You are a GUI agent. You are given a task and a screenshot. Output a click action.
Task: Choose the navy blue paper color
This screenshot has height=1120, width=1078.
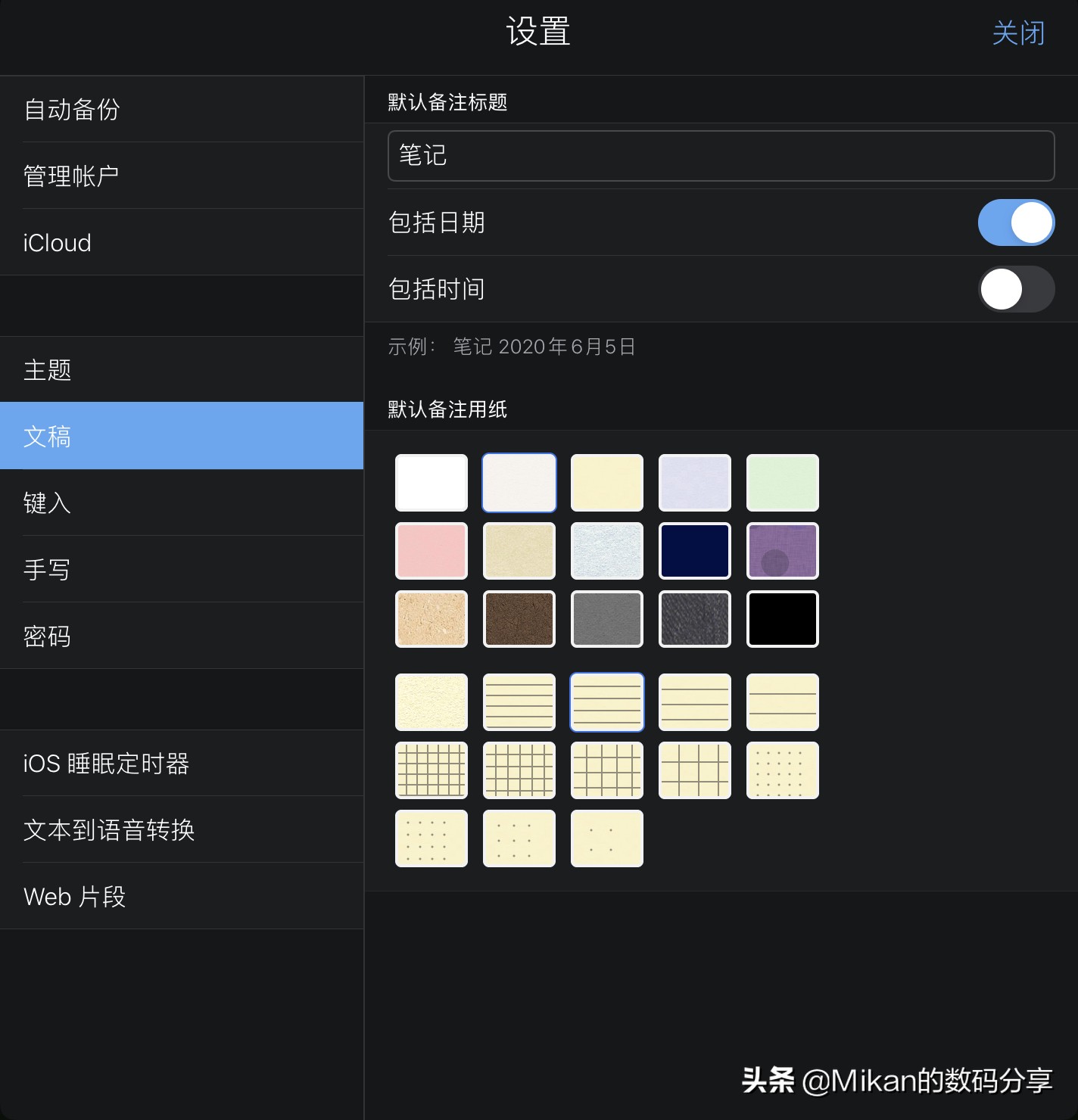(695, 551)
